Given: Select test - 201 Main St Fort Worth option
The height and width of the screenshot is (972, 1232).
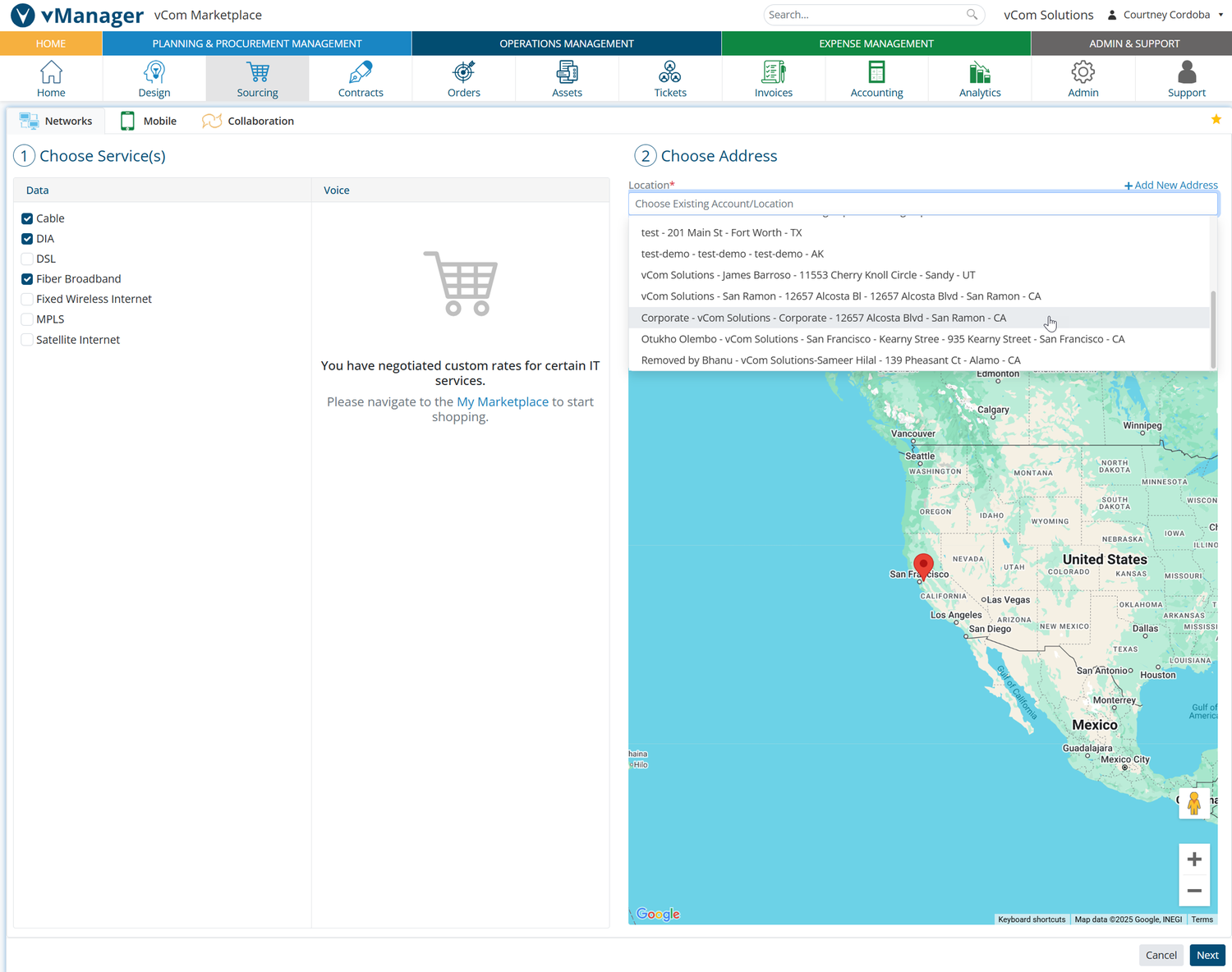Looking at the screenshot, I should tap(919, 233).
